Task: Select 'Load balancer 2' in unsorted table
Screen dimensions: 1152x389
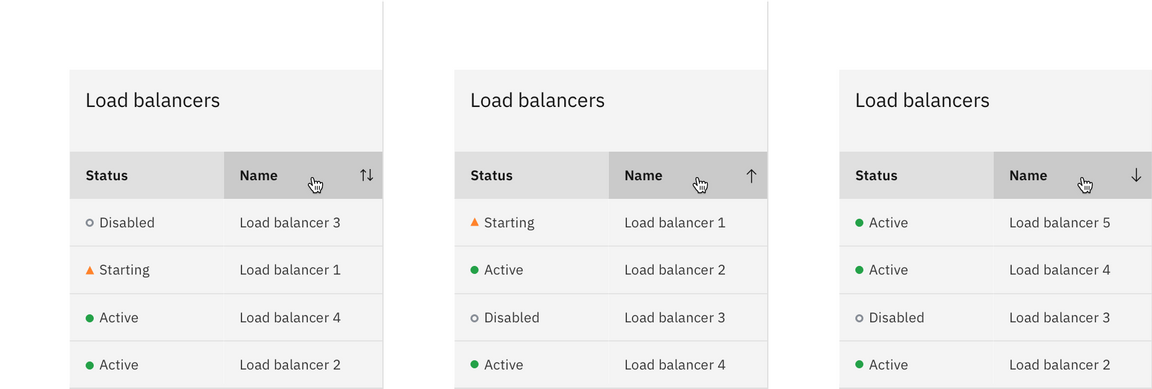Action: click(x=290, y=365)
